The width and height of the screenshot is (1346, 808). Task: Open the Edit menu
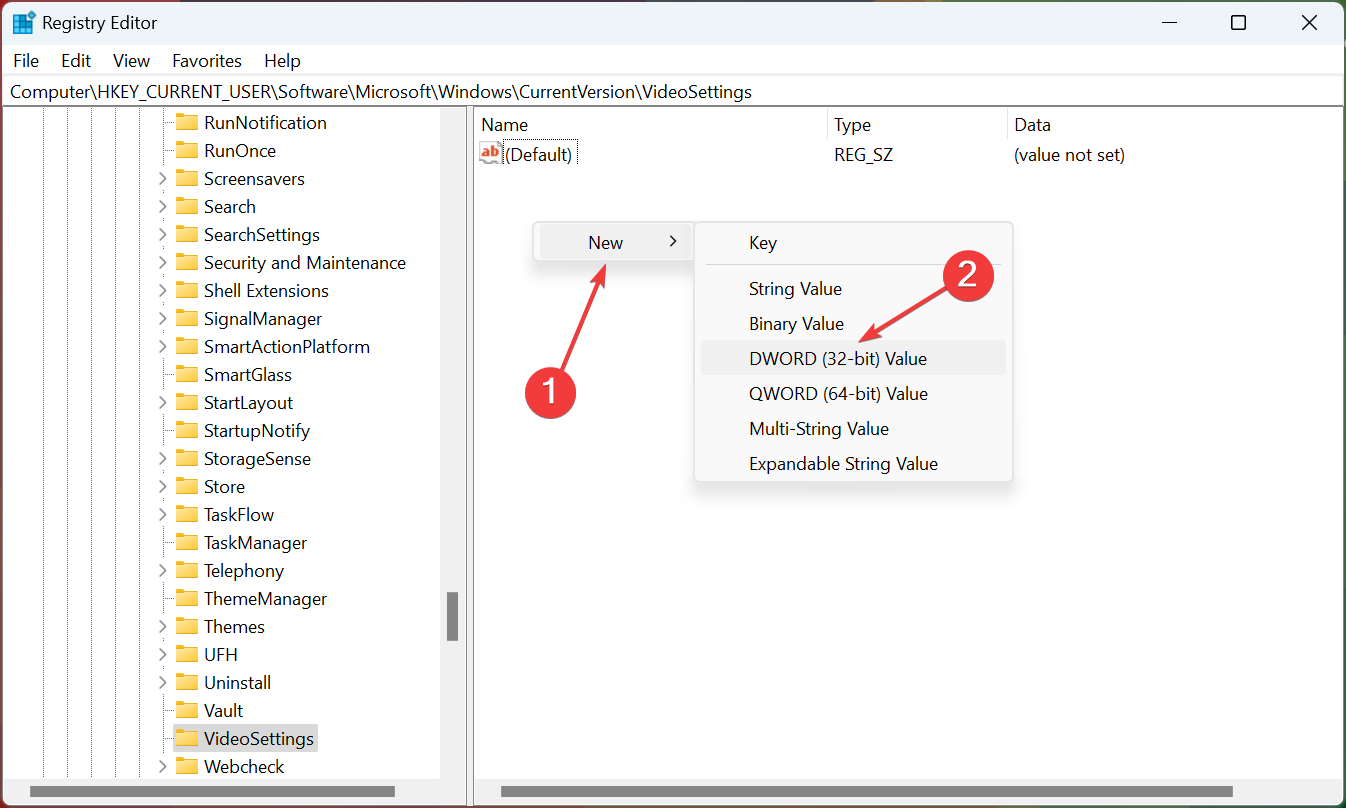pos(76,61)
